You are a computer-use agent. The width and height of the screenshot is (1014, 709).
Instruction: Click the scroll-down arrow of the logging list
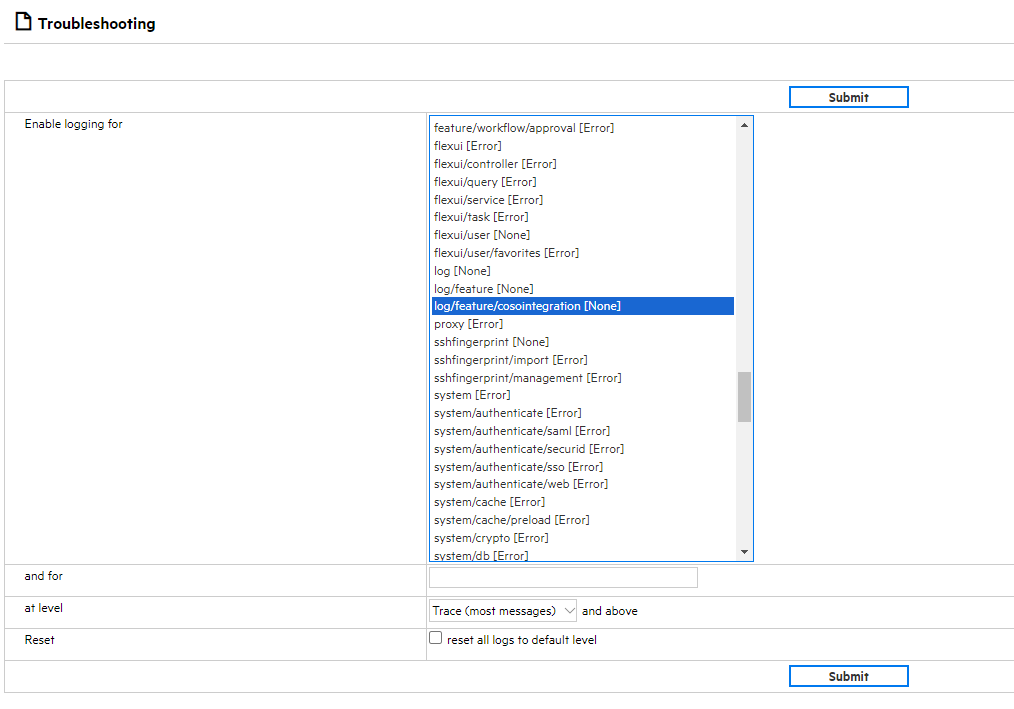point(744,550)
